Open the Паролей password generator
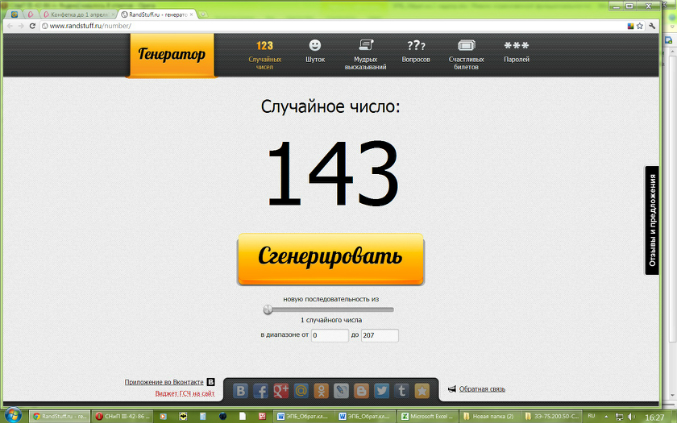The width and height of the screenshot is (677, 423). click(x=516, y=51)
